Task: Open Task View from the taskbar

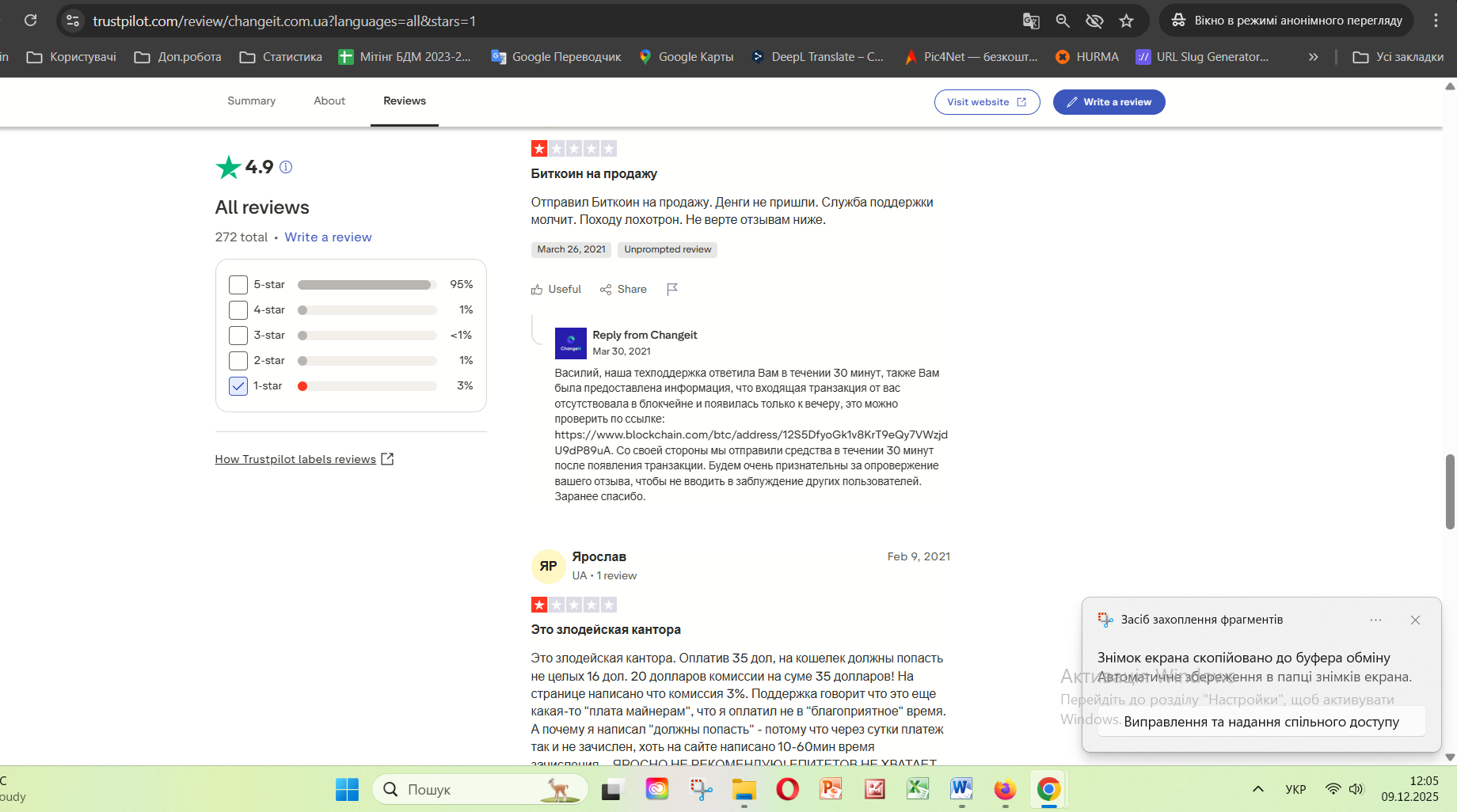Action: click(x=613, y=789)
